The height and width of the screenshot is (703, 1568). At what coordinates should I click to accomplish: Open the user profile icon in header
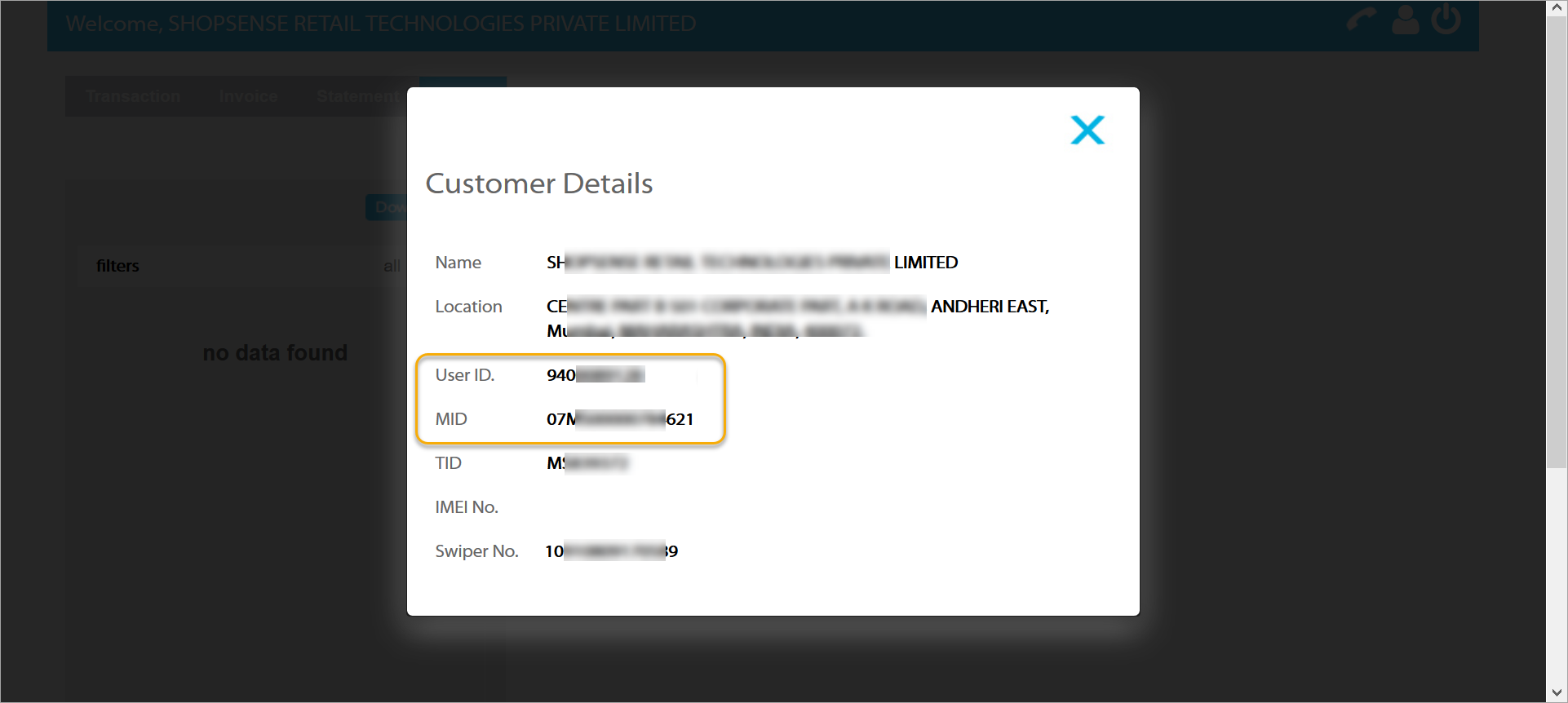(1405, 20)
